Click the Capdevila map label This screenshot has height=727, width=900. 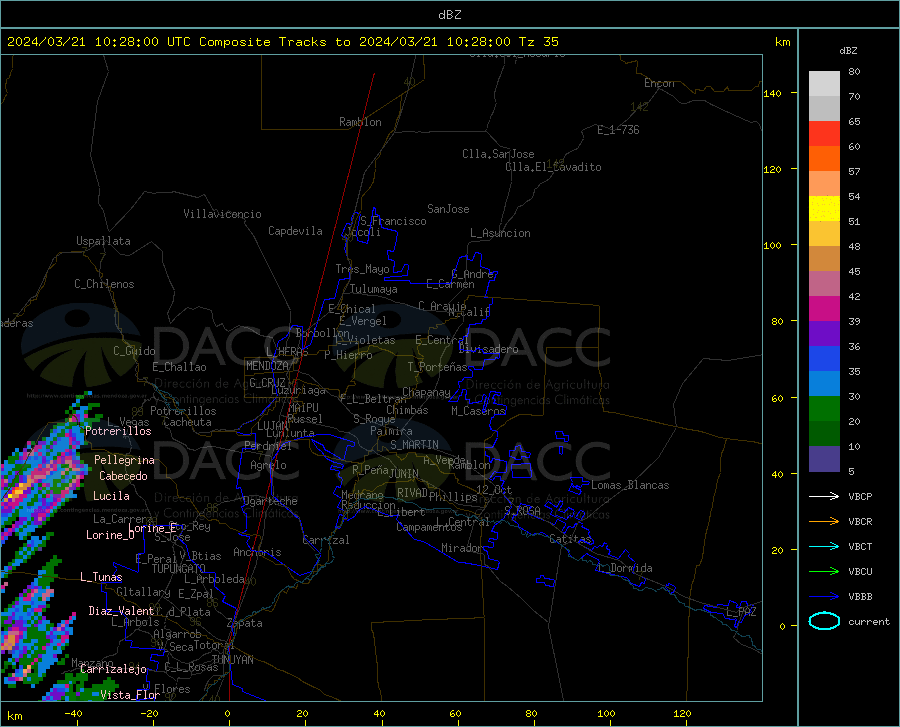pyautogui.click(x=295, y=231)
